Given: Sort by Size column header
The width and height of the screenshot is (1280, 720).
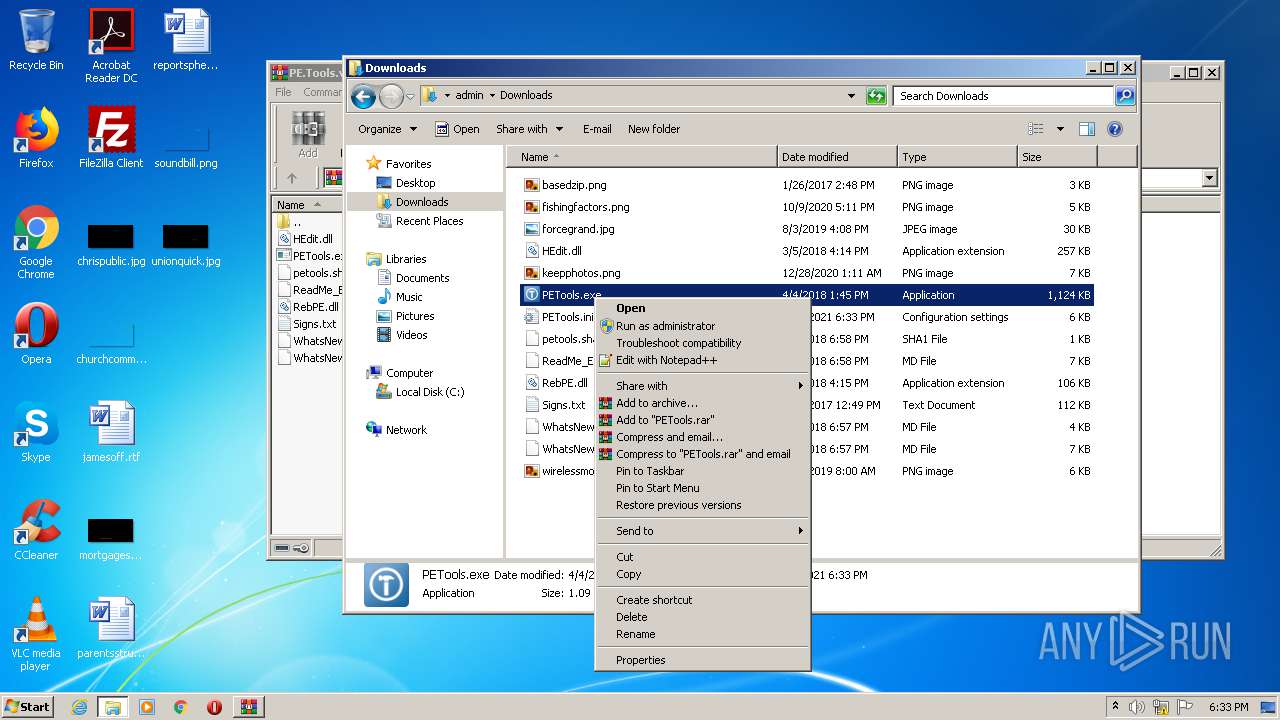Looking at the screenshot, I should pos(1057,157).
